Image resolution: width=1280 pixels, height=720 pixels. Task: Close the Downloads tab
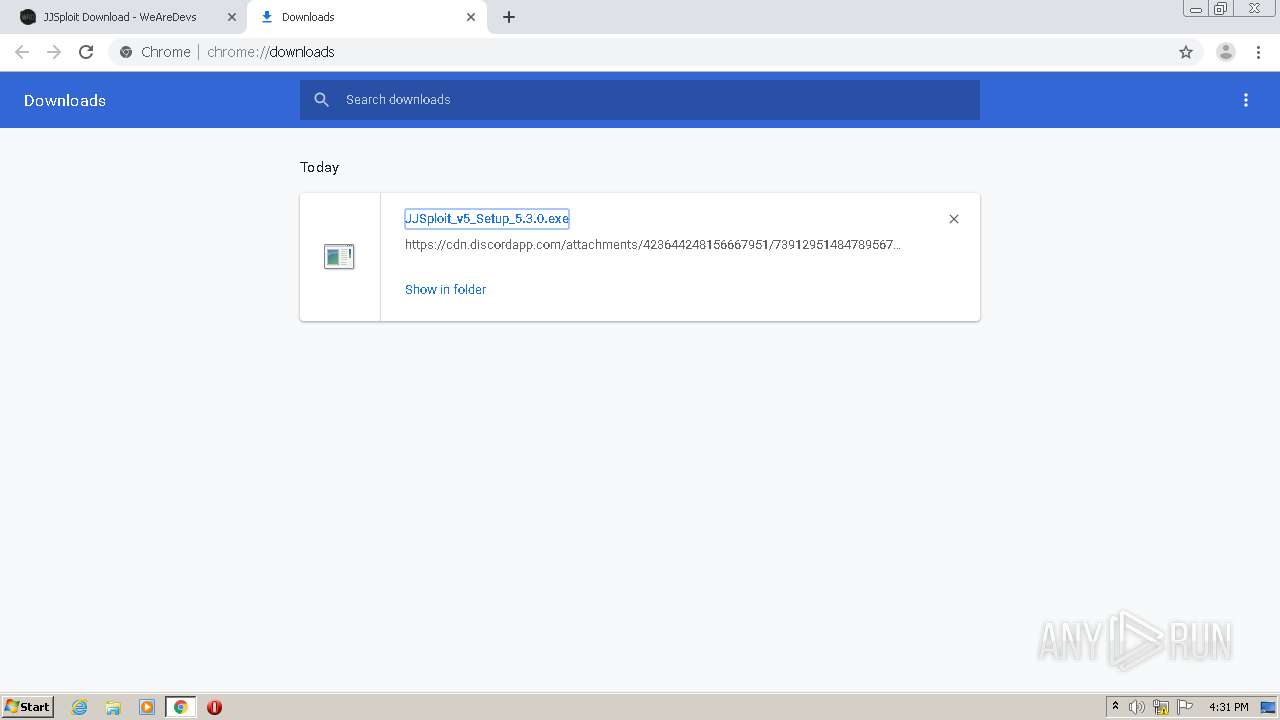tap(471, 17)
